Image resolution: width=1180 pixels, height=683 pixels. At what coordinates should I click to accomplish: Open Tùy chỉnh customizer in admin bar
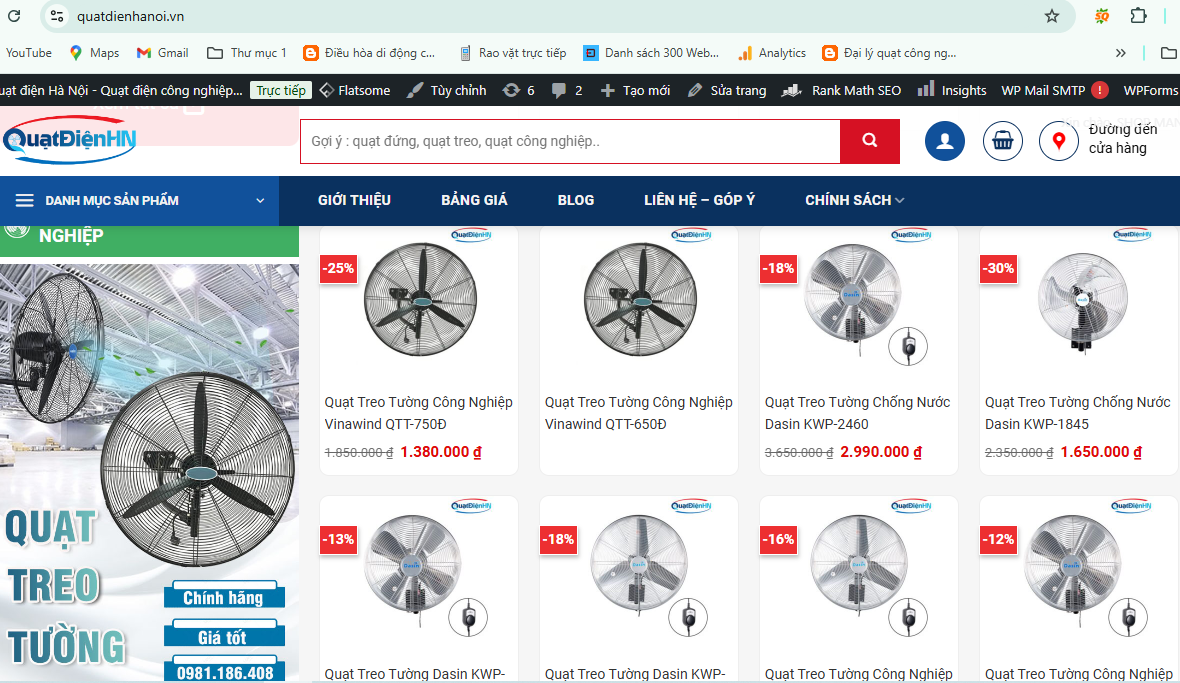coord(447,90)
